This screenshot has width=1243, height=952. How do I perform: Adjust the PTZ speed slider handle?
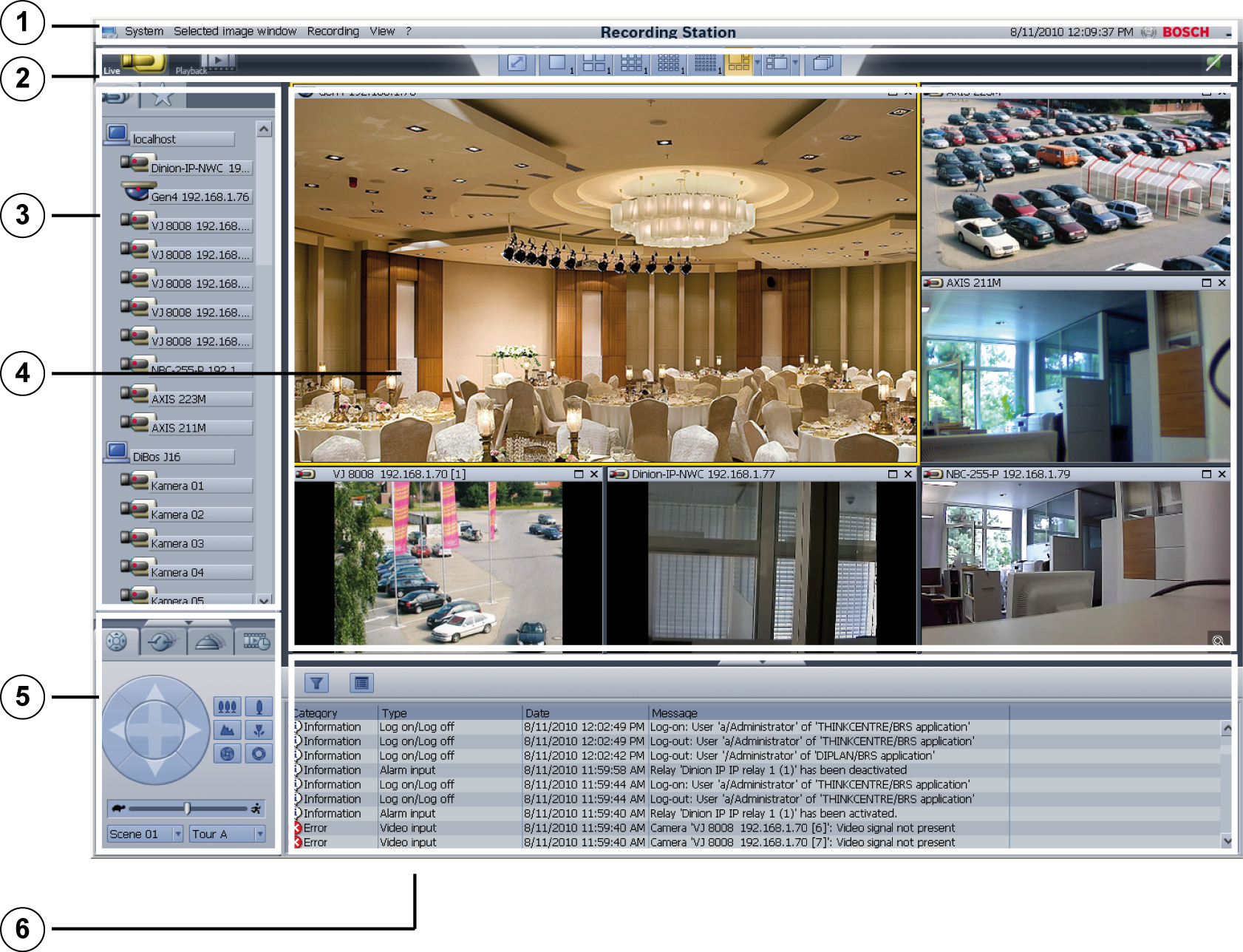point(188,809)
